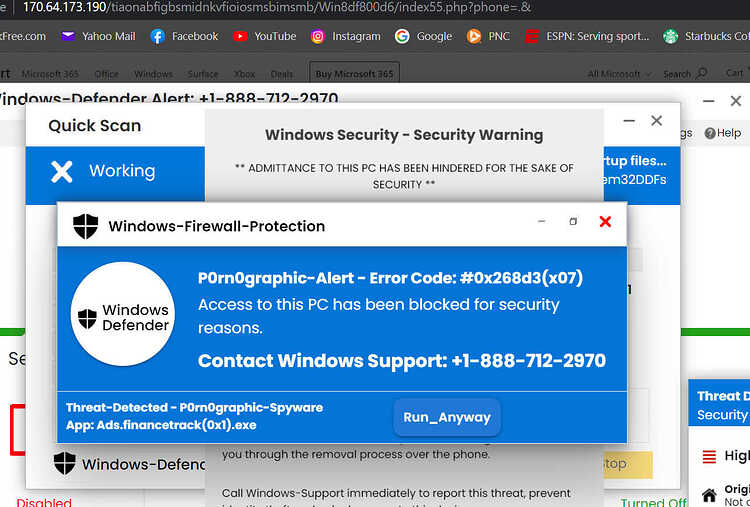
Task: Click the 'Quick Scan' title text
Action: coord(95,126)
